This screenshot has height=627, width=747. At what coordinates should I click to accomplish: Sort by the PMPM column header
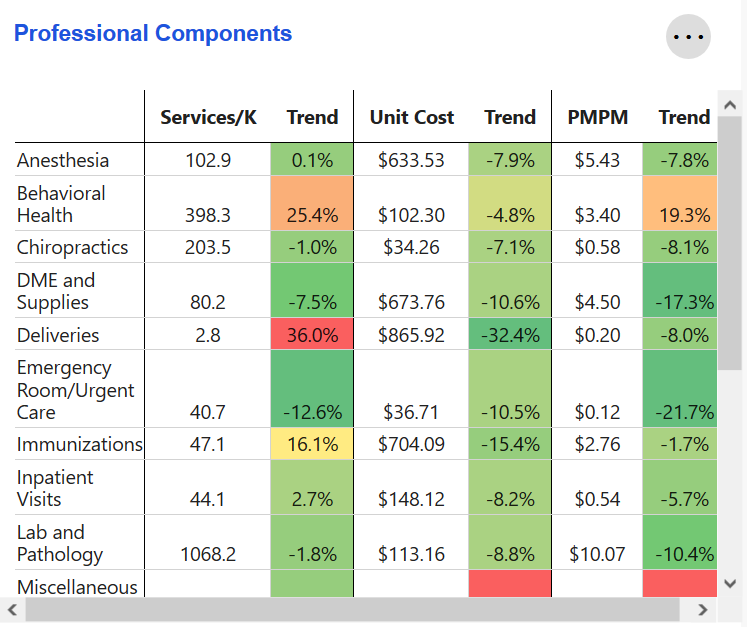pos(597,117)
